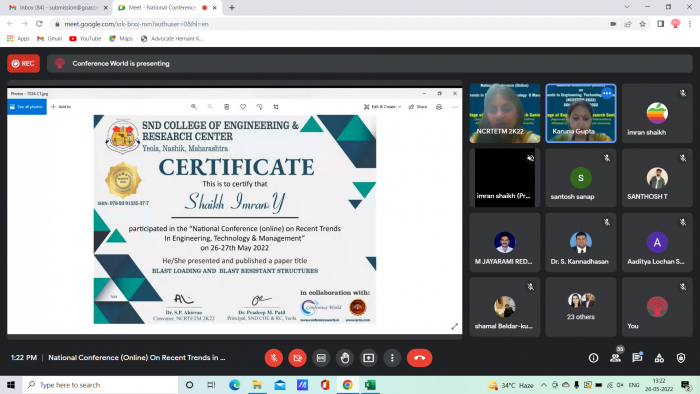The image size is (700, 394).
Task: Open Chrome three-dot menu
Action: (690, 24)
